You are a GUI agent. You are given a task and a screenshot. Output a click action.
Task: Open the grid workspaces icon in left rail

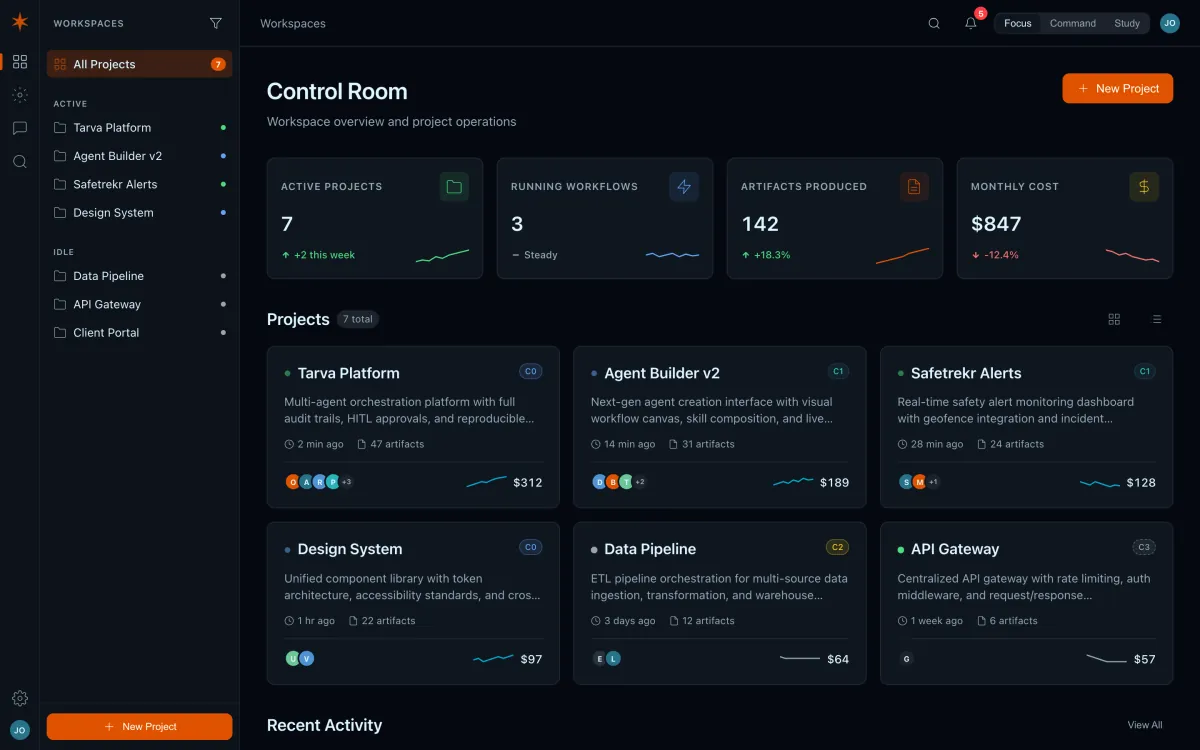(19, 62)
